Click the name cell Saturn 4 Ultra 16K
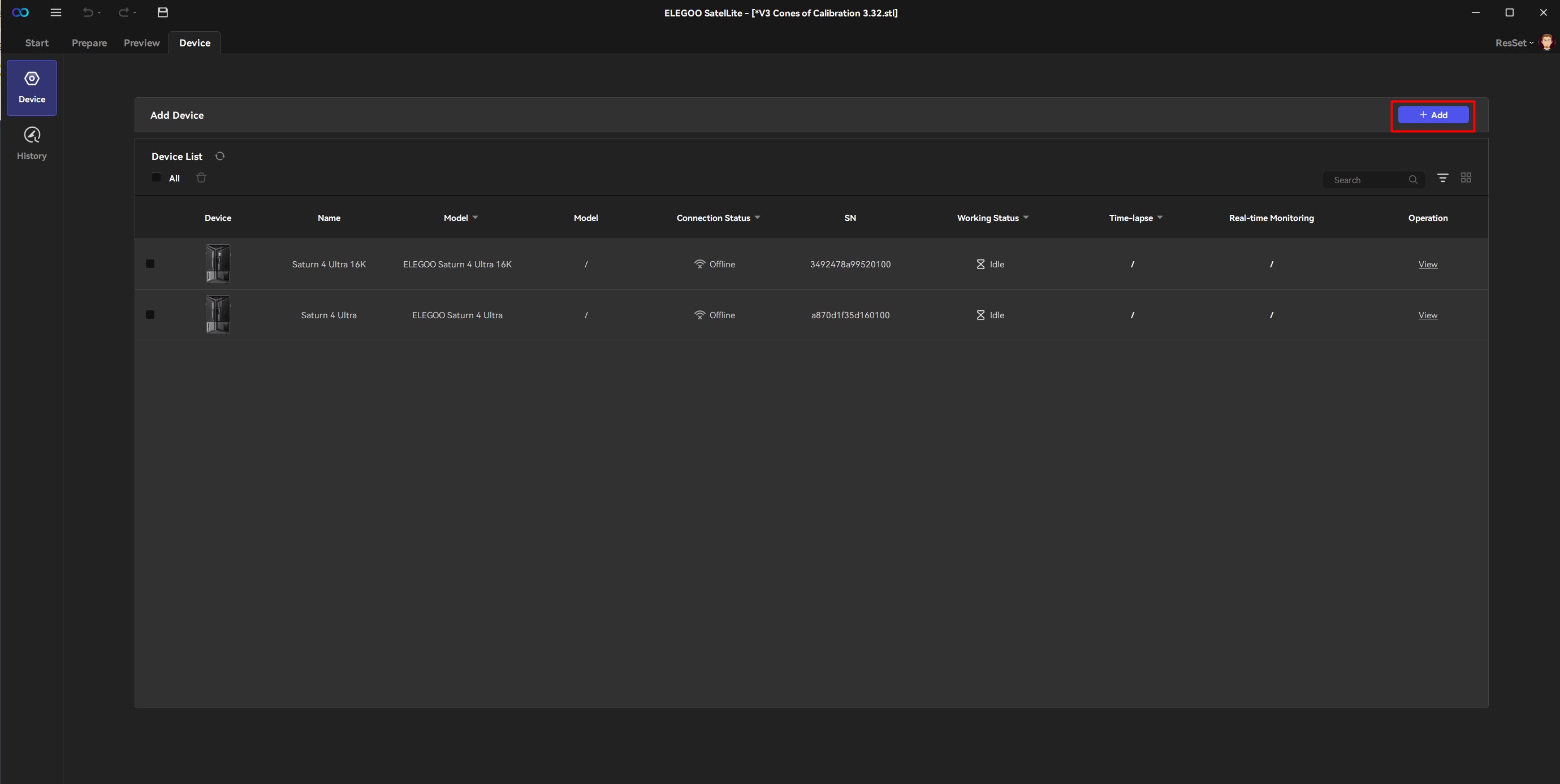Viewport: 1560px width, 784px height. (x=329, y=265)
